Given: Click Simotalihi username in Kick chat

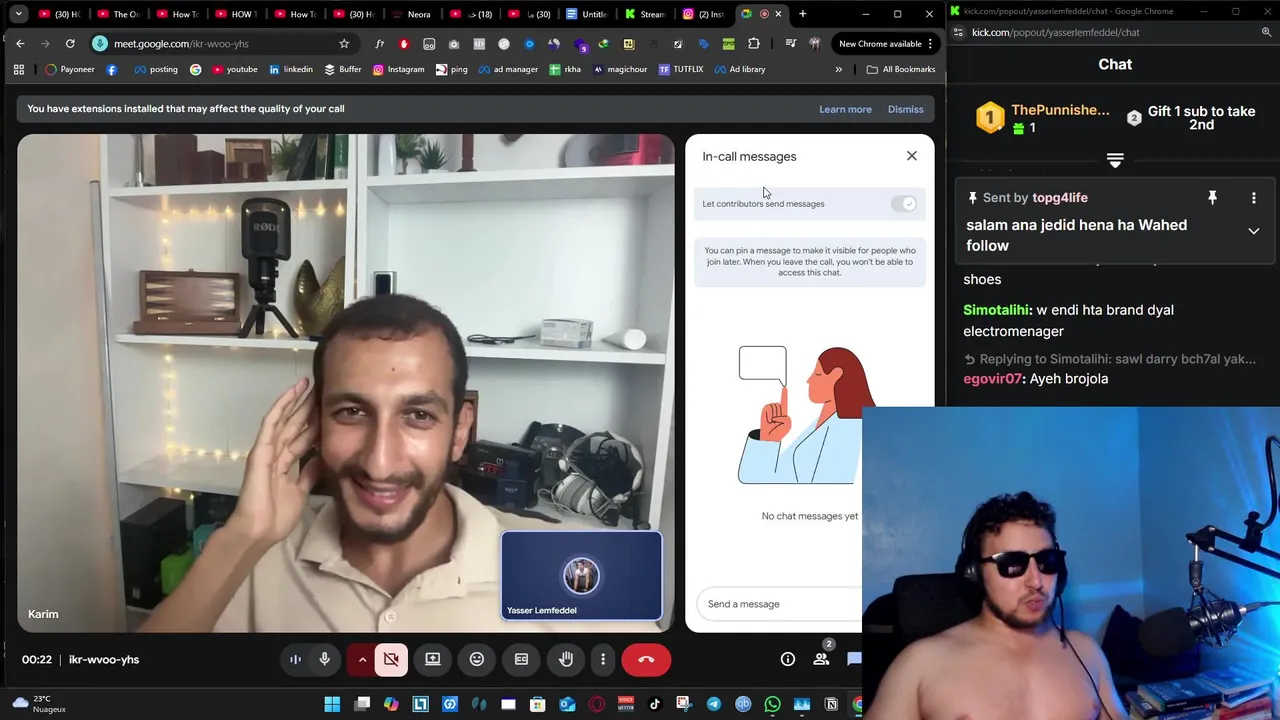Looking at the screenshot, I should [x=996, y=310].
